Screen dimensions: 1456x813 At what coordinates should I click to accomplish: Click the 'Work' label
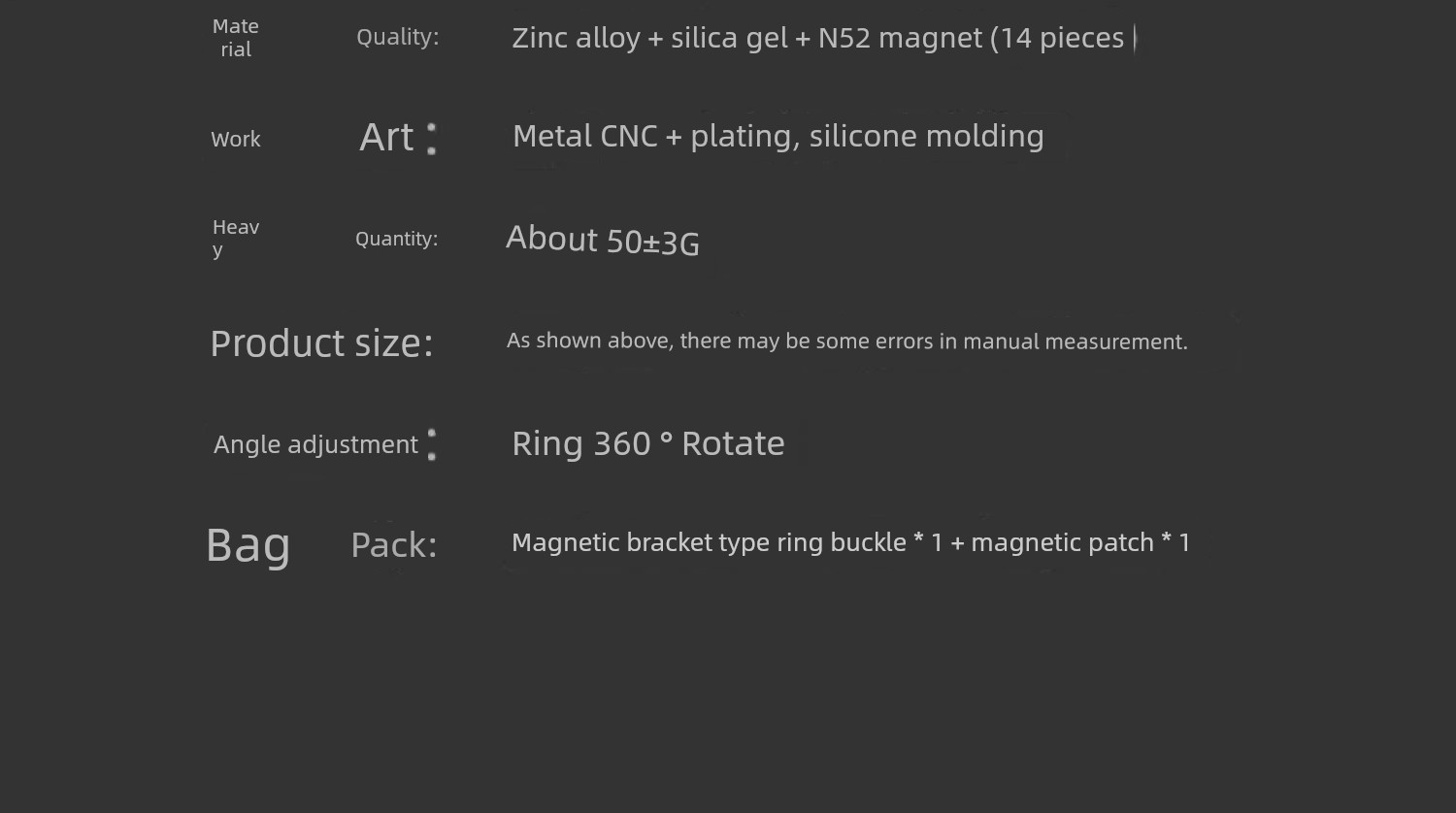coord(236,139)
